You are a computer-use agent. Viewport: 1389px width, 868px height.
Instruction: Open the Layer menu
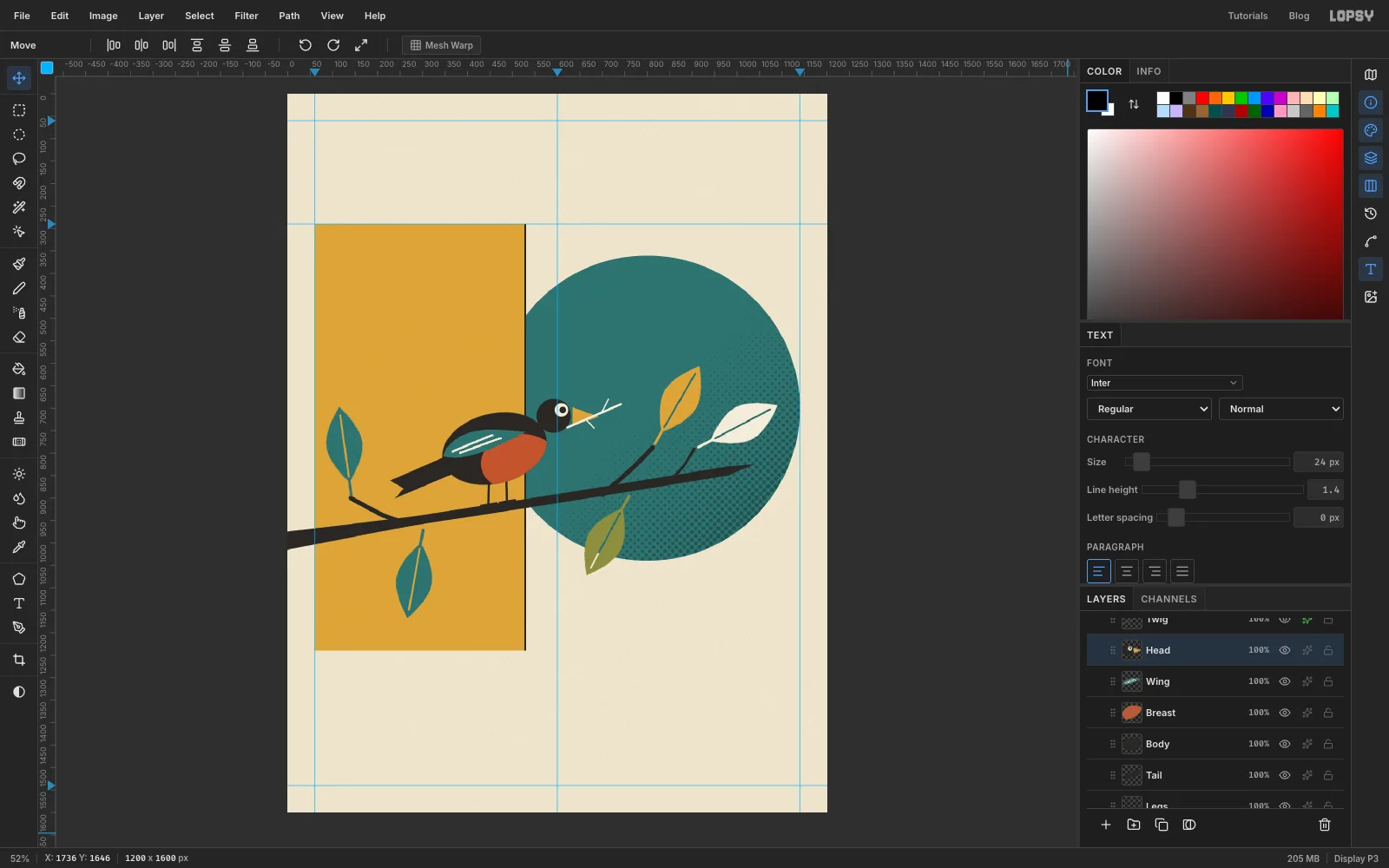pyautogui.click(x=151, y=16)
